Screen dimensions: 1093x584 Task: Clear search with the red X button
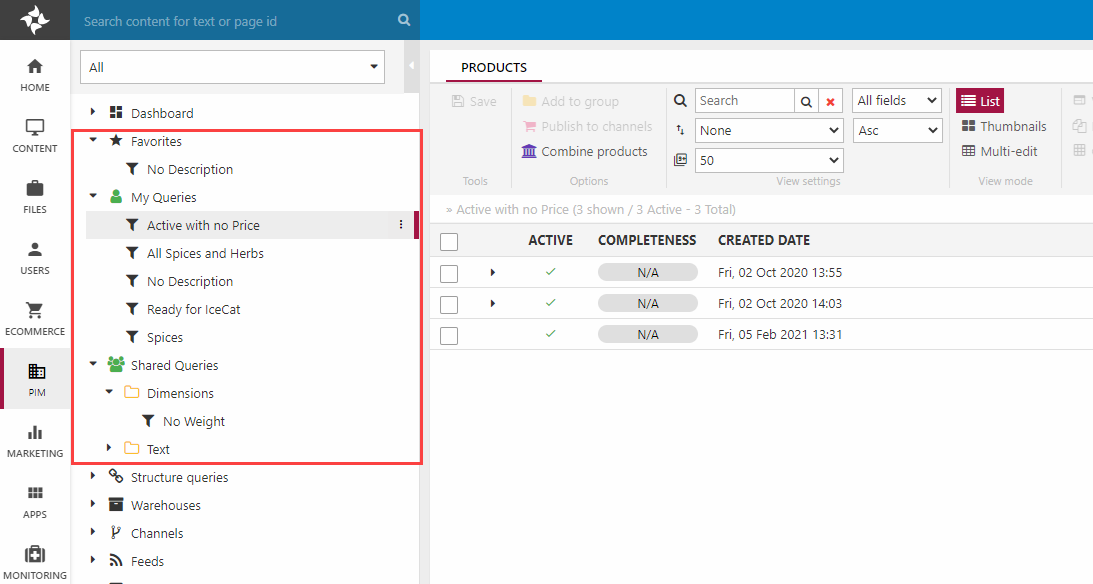(831, 101)
